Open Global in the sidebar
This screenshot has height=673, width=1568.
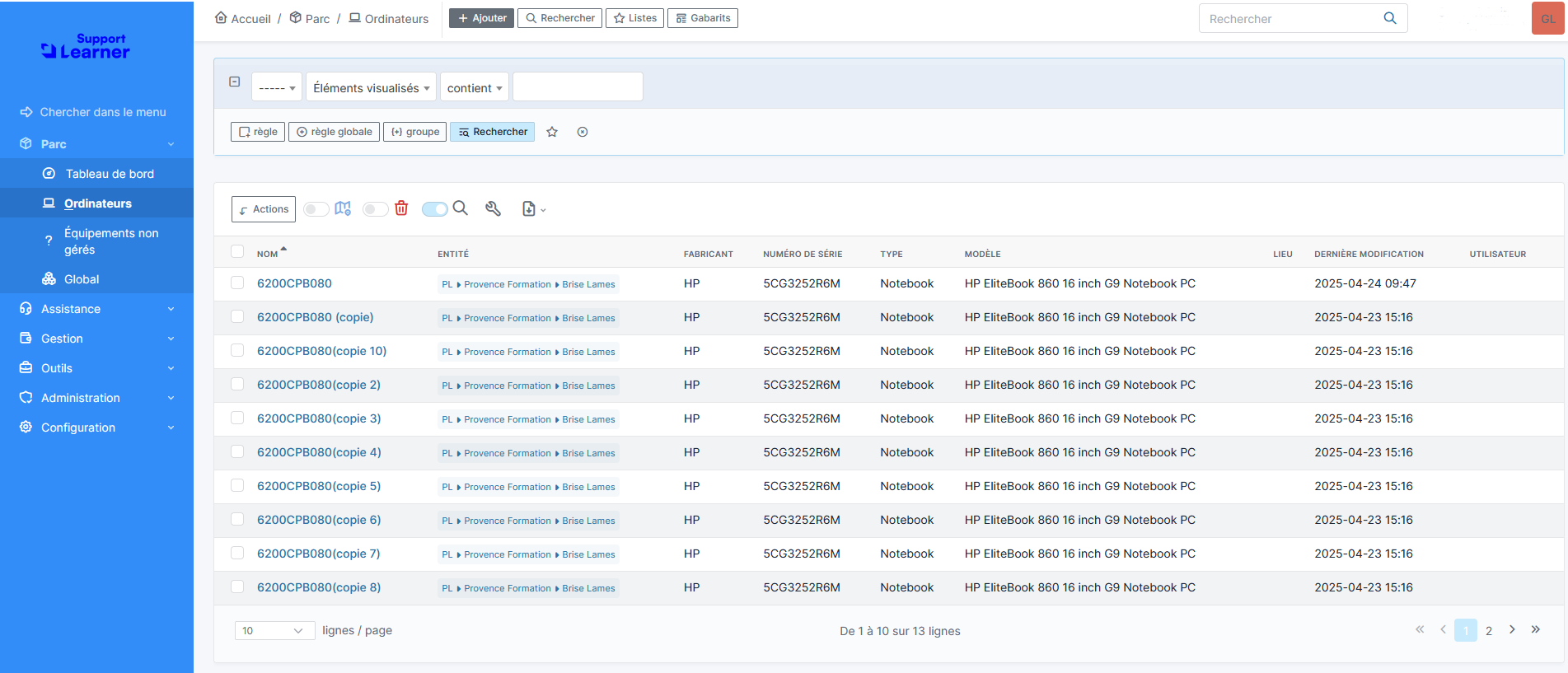96,279
